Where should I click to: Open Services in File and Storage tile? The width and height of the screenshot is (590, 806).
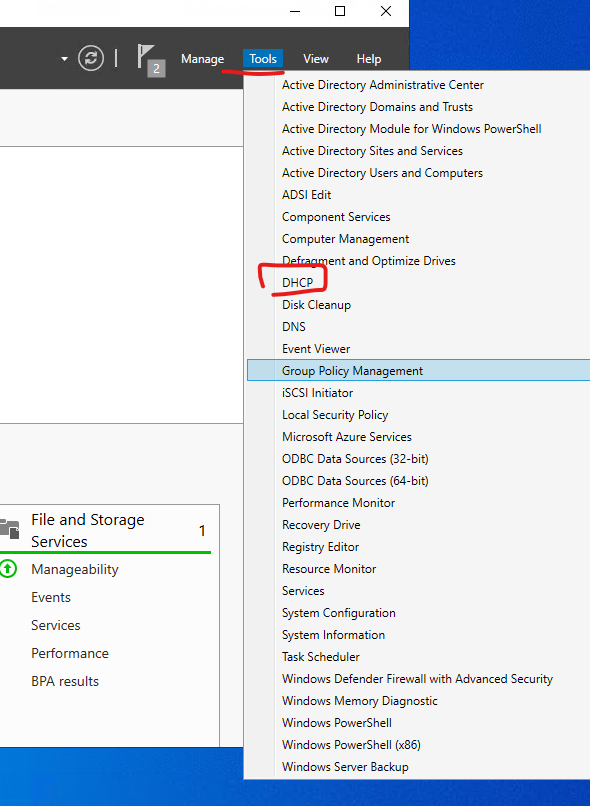coord(56,626)
